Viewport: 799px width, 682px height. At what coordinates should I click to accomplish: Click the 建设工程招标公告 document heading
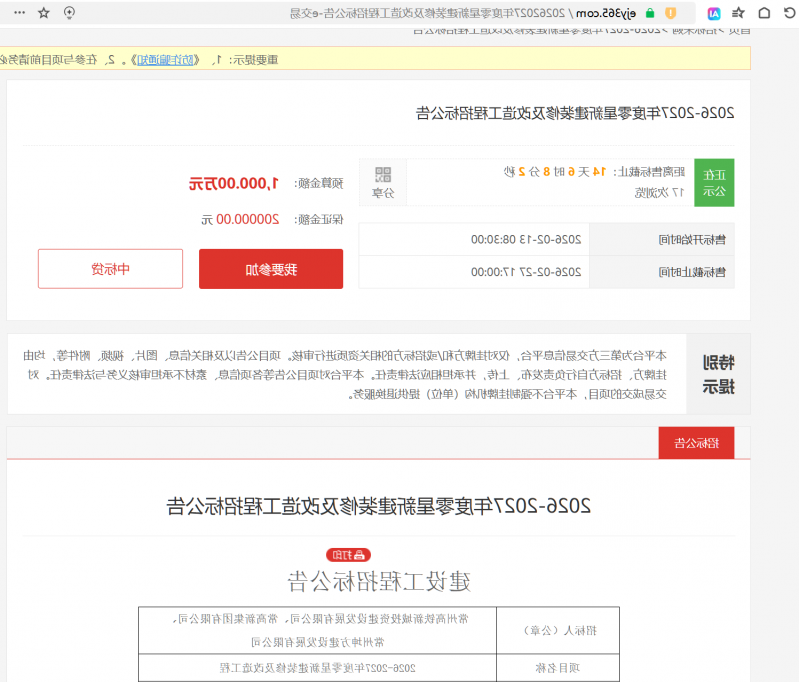point(379,582)
